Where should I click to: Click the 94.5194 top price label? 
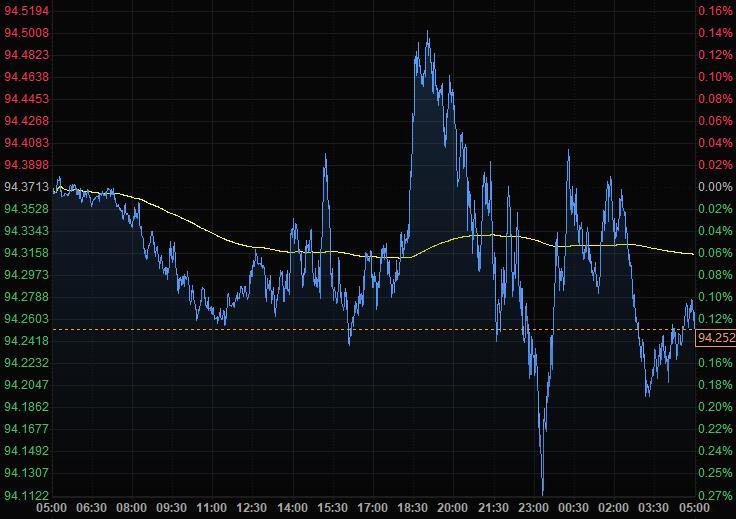[27, 10]
